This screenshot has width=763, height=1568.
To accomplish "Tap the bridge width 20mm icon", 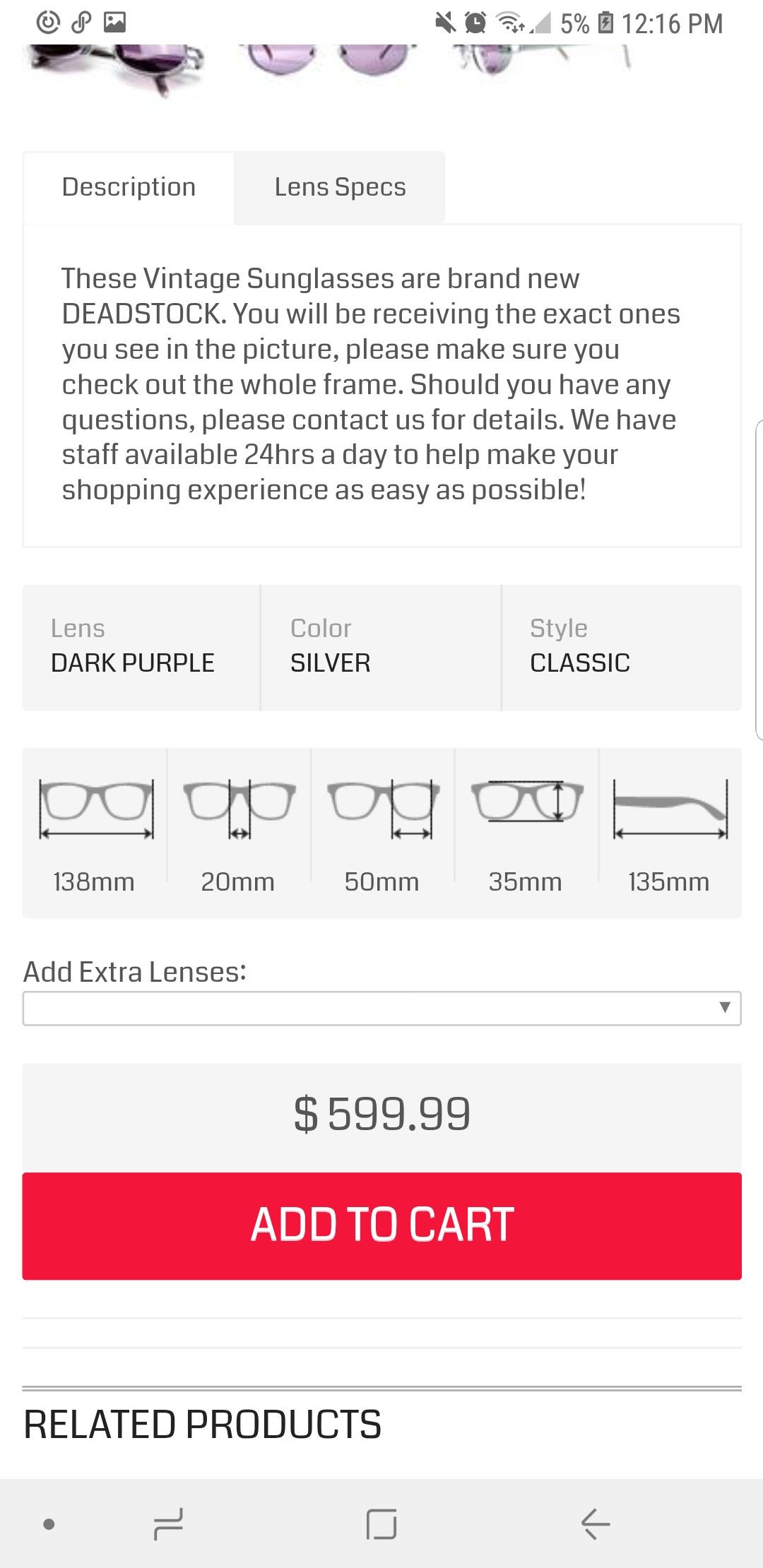I will (239, 809).
